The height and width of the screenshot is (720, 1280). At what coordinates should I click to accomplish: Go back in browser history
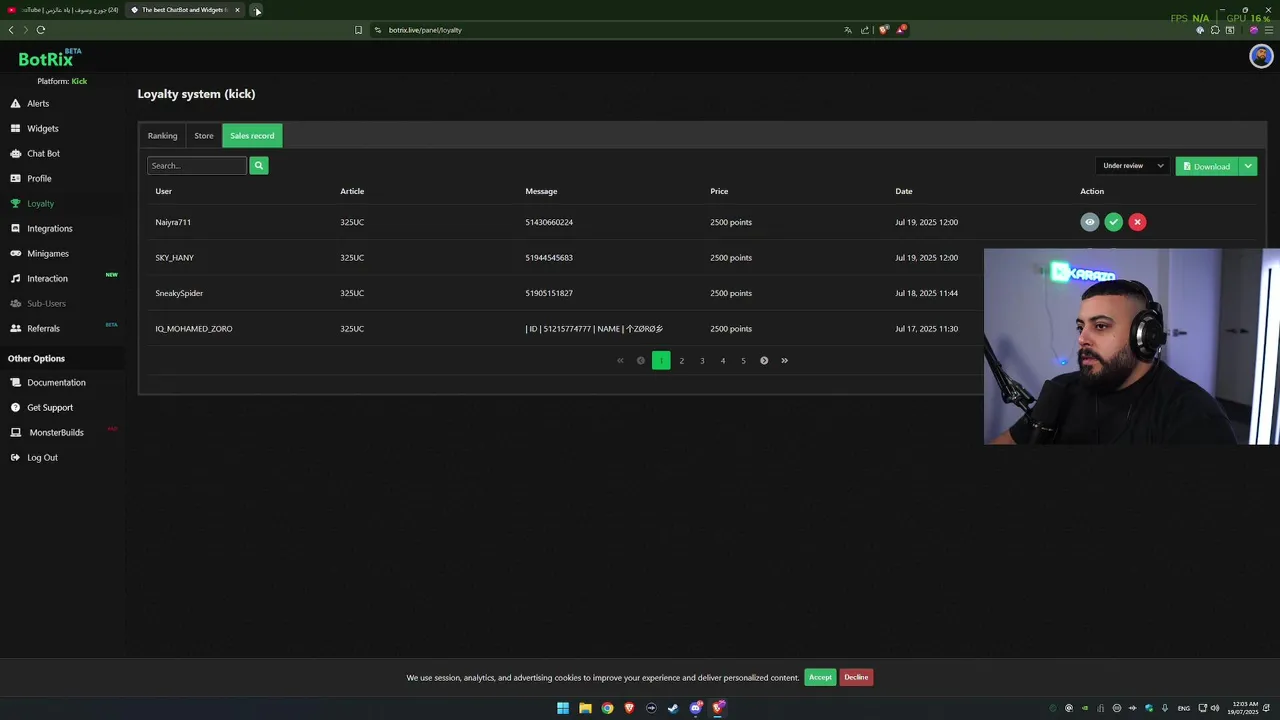click(11, 30)
